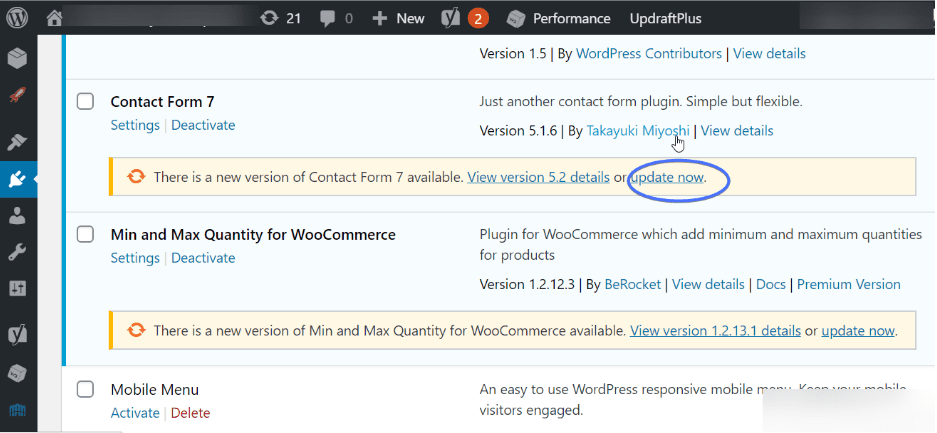Open View version 5.2 details link
The image size is (937, 433).
tap(538, 177)
